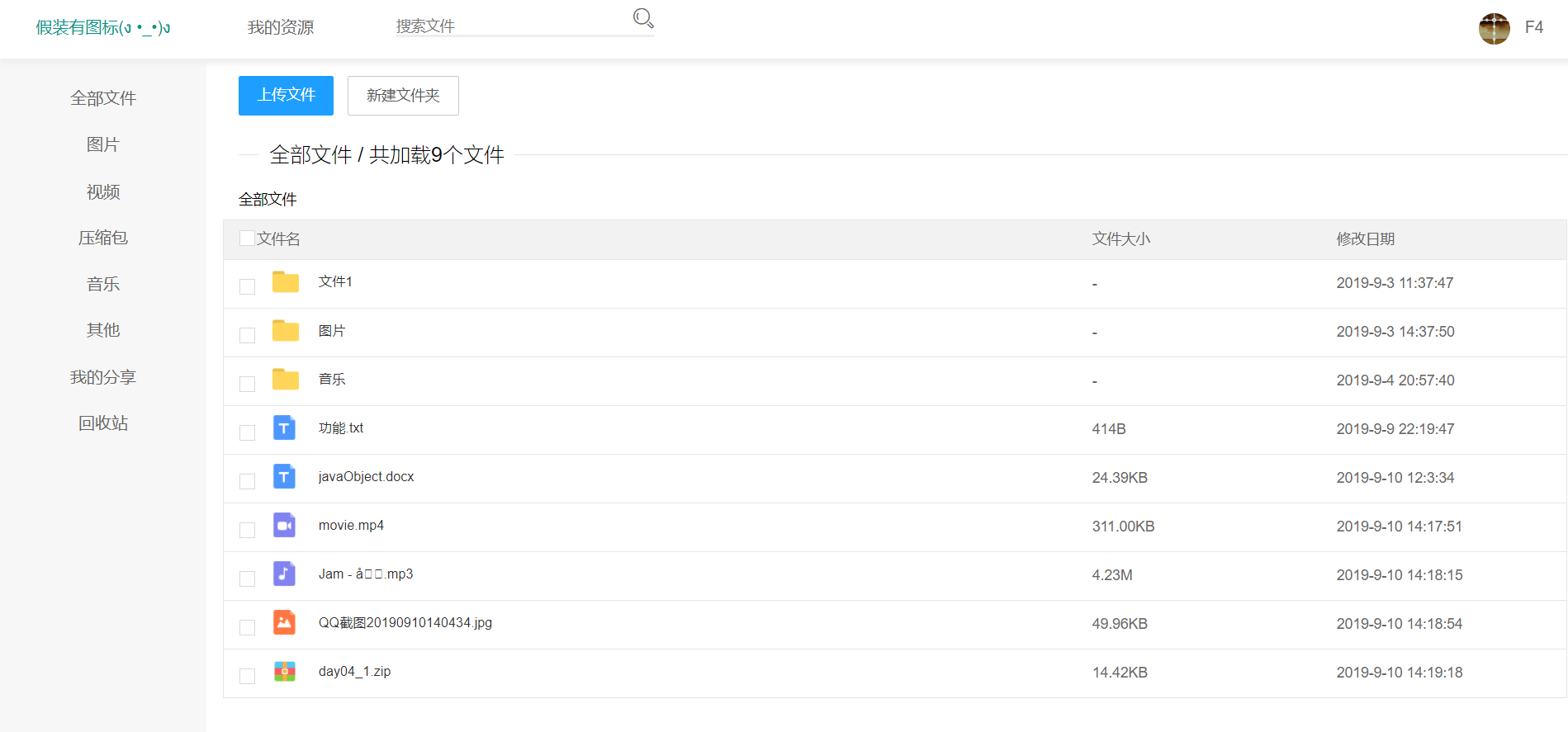Check the box for movie.mp4

247,530
